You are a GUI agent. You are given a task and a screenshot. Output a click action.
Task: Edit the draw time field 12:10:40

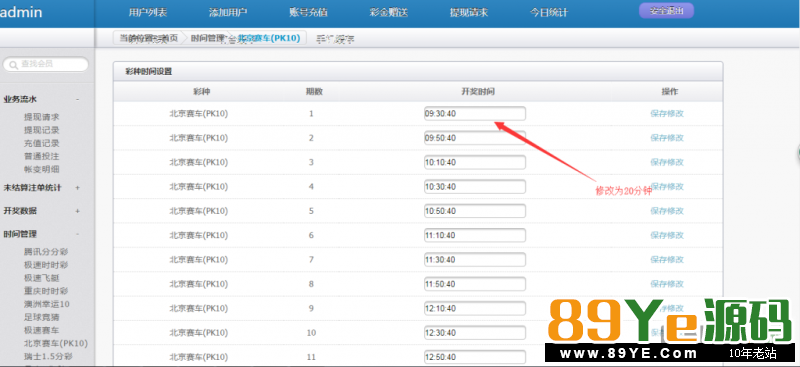pyautogui.click(x=474, y=308)
